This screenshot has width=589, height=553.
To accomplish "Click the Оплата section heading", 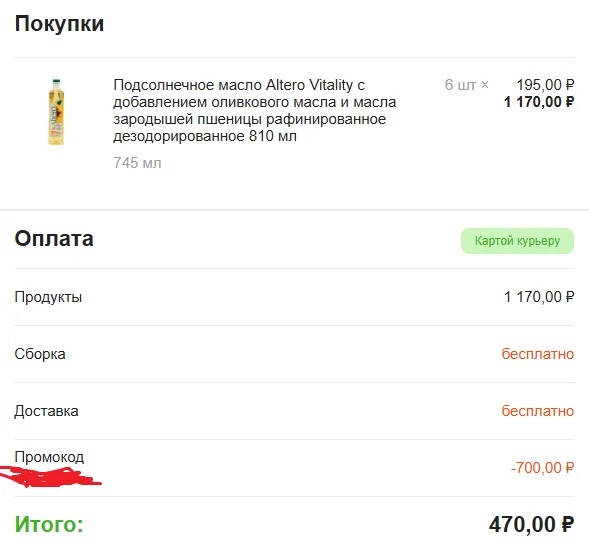I will click(54, 239).
